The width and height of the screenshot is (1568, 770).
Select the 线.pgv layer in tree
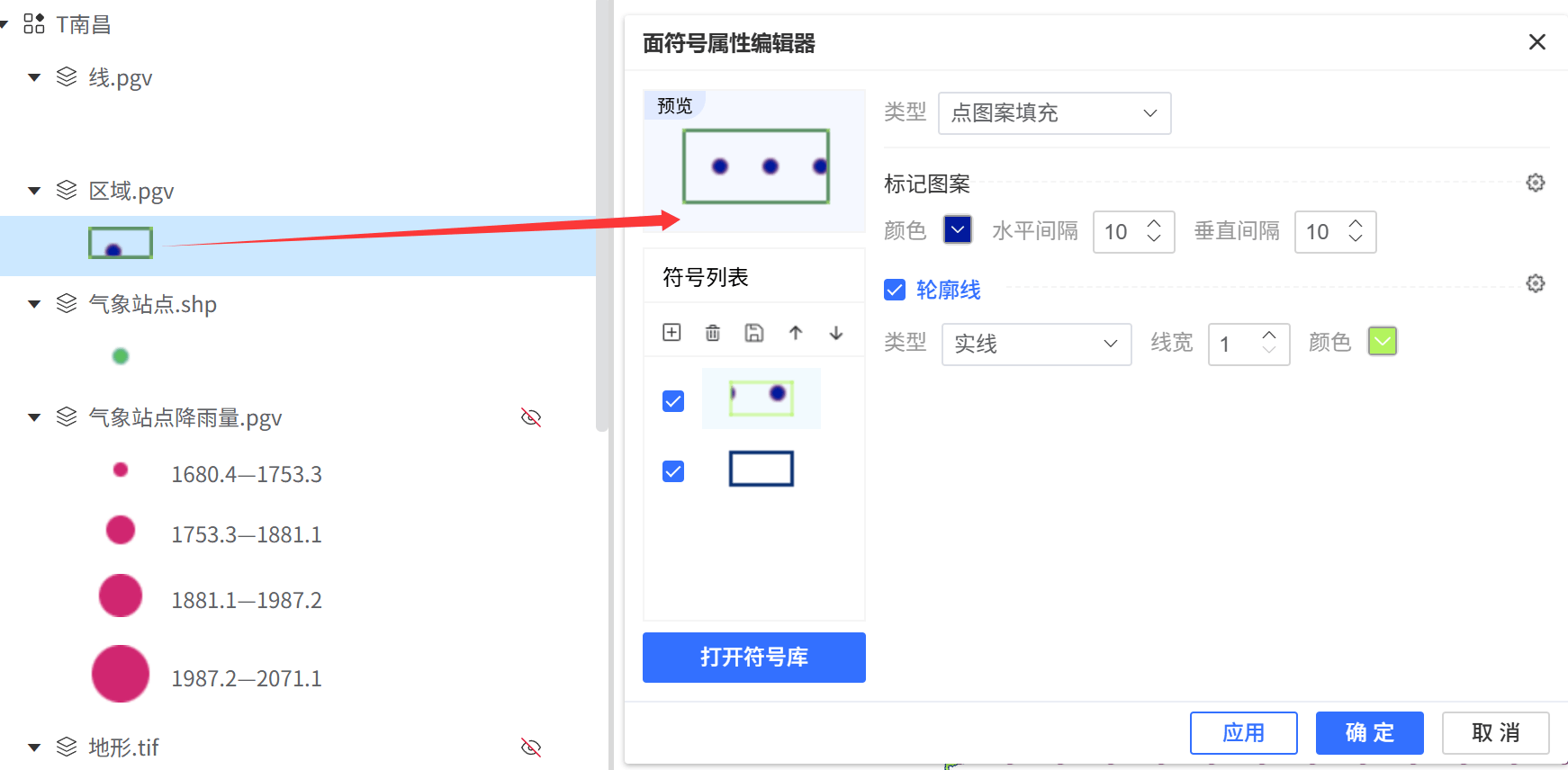[x=121, y=78]
